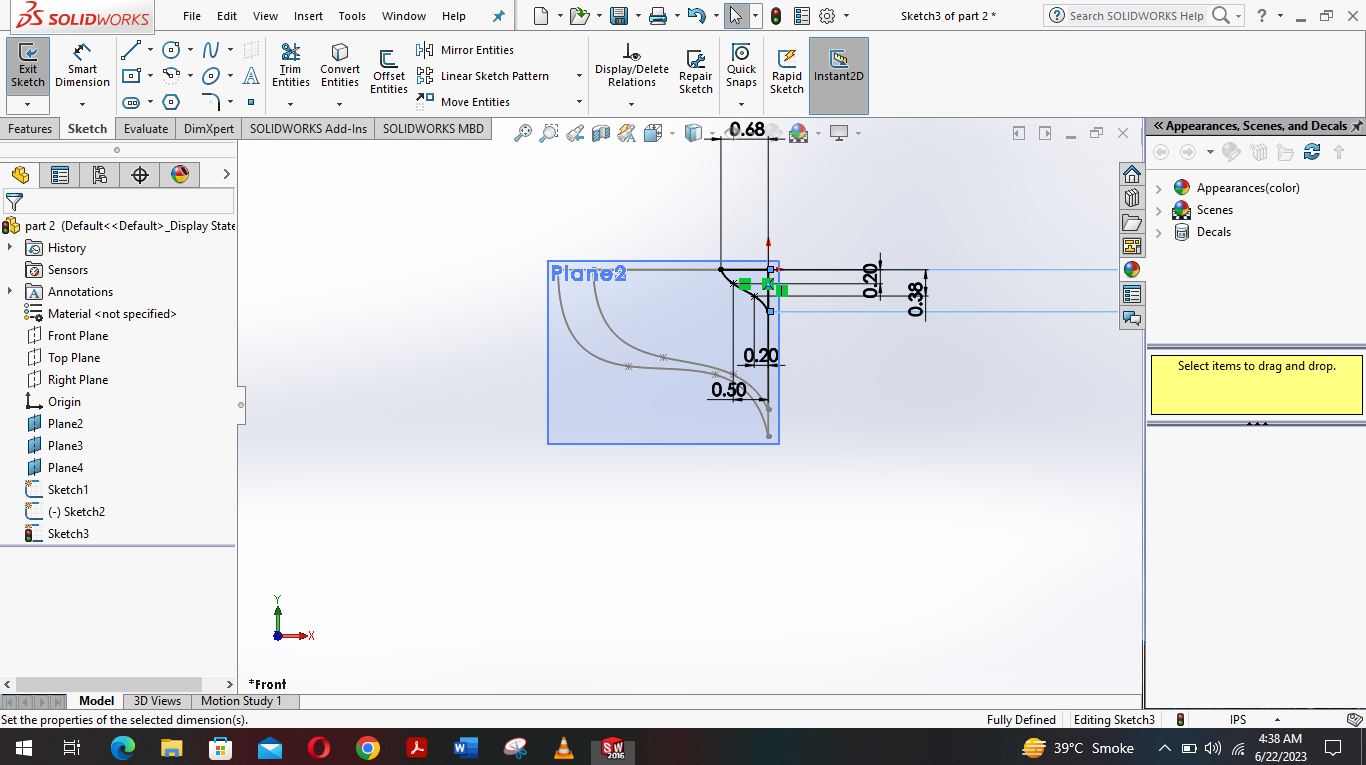Screen dimensions: 1366x765
Task: Select the Corner Rectangle tool
Action: [x=131, y=76]
